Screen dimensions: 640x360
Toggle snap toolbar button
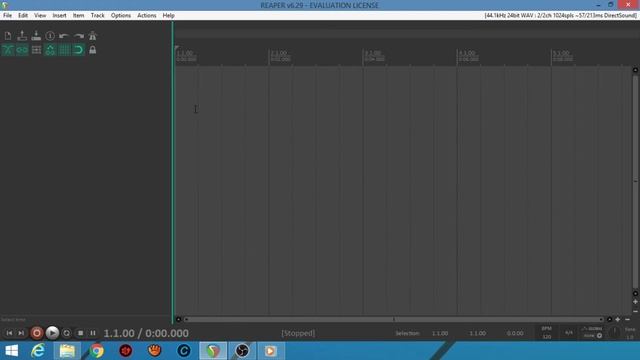coord(78,50)
